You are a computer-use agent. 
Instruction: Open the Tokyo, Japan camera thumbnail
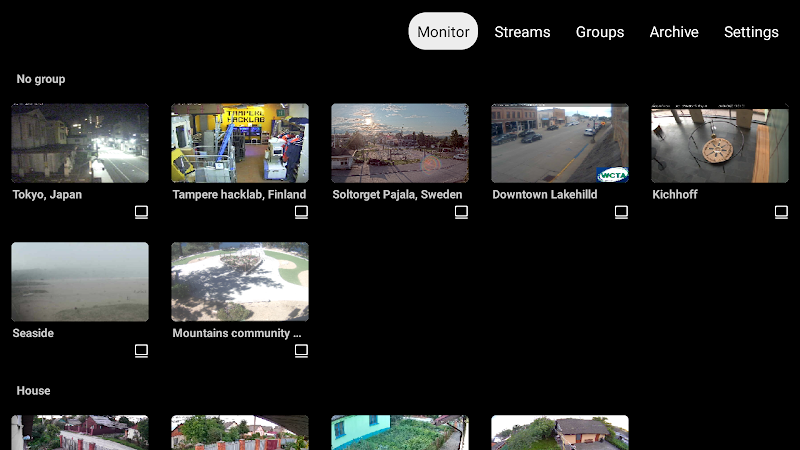pyautogui.click(x=80, y=143)
